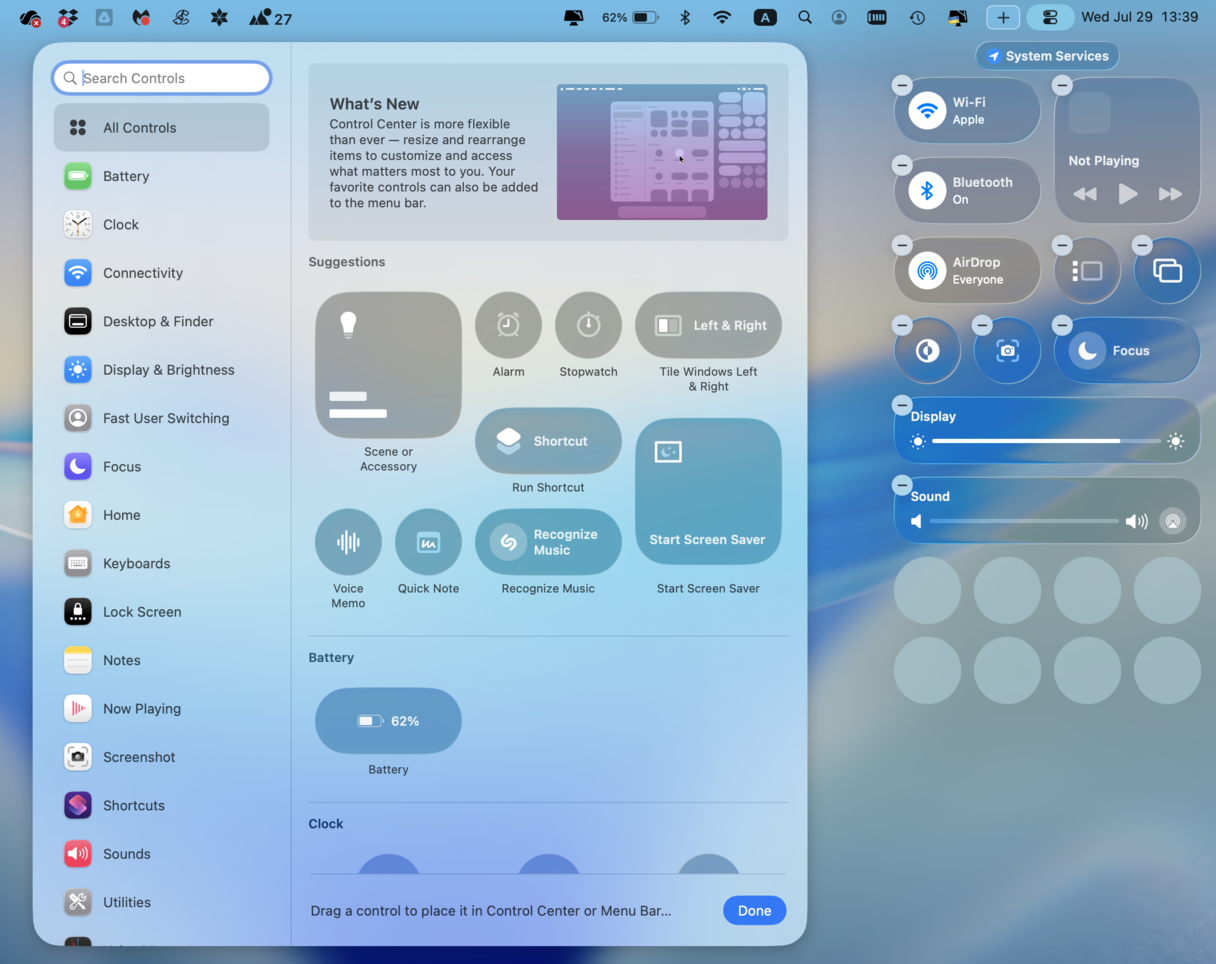
Task: Select the Voice Memo control
Action: [348, 542]
